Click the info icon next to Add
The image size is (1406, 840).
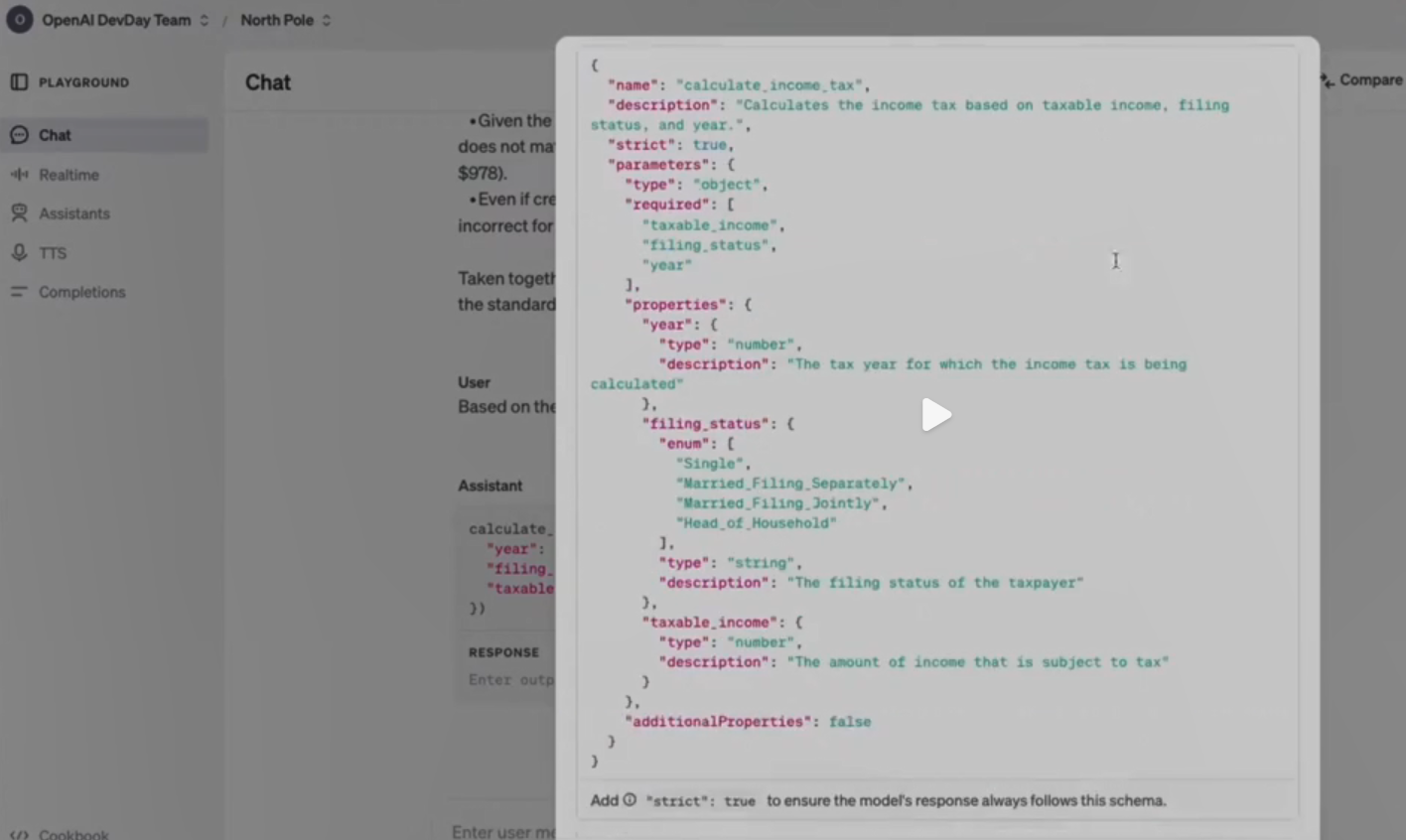tap(630, 800)
